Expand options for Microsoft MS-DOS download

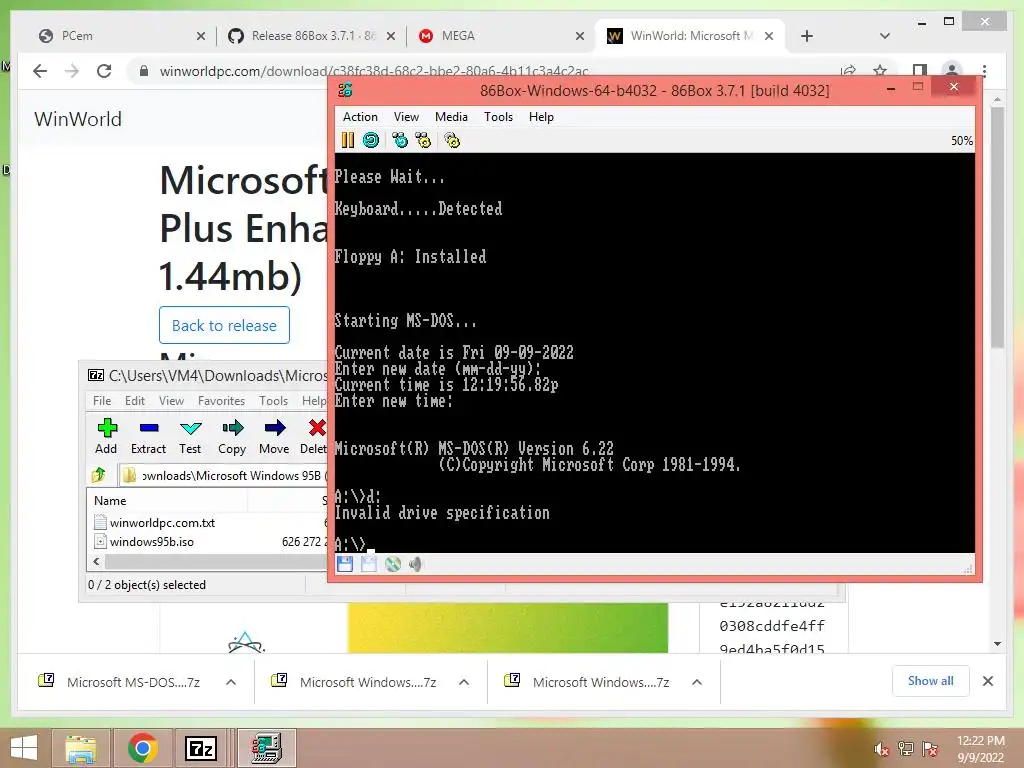[x=231, y=682]
